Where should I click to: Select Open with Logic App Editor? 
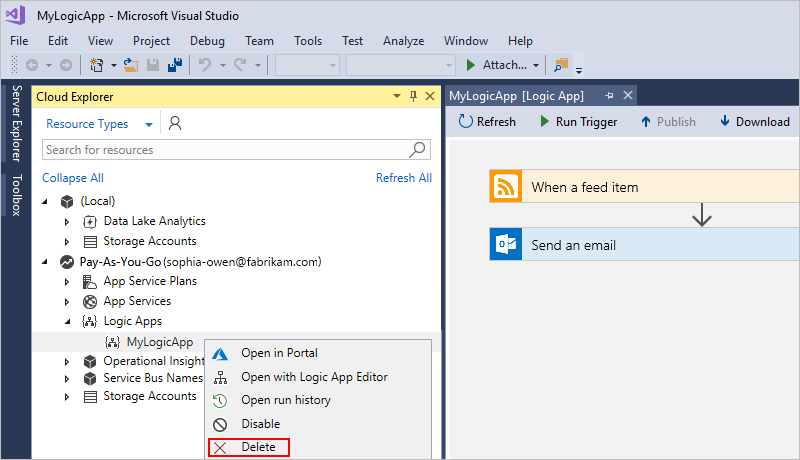(x=314, y=377)
